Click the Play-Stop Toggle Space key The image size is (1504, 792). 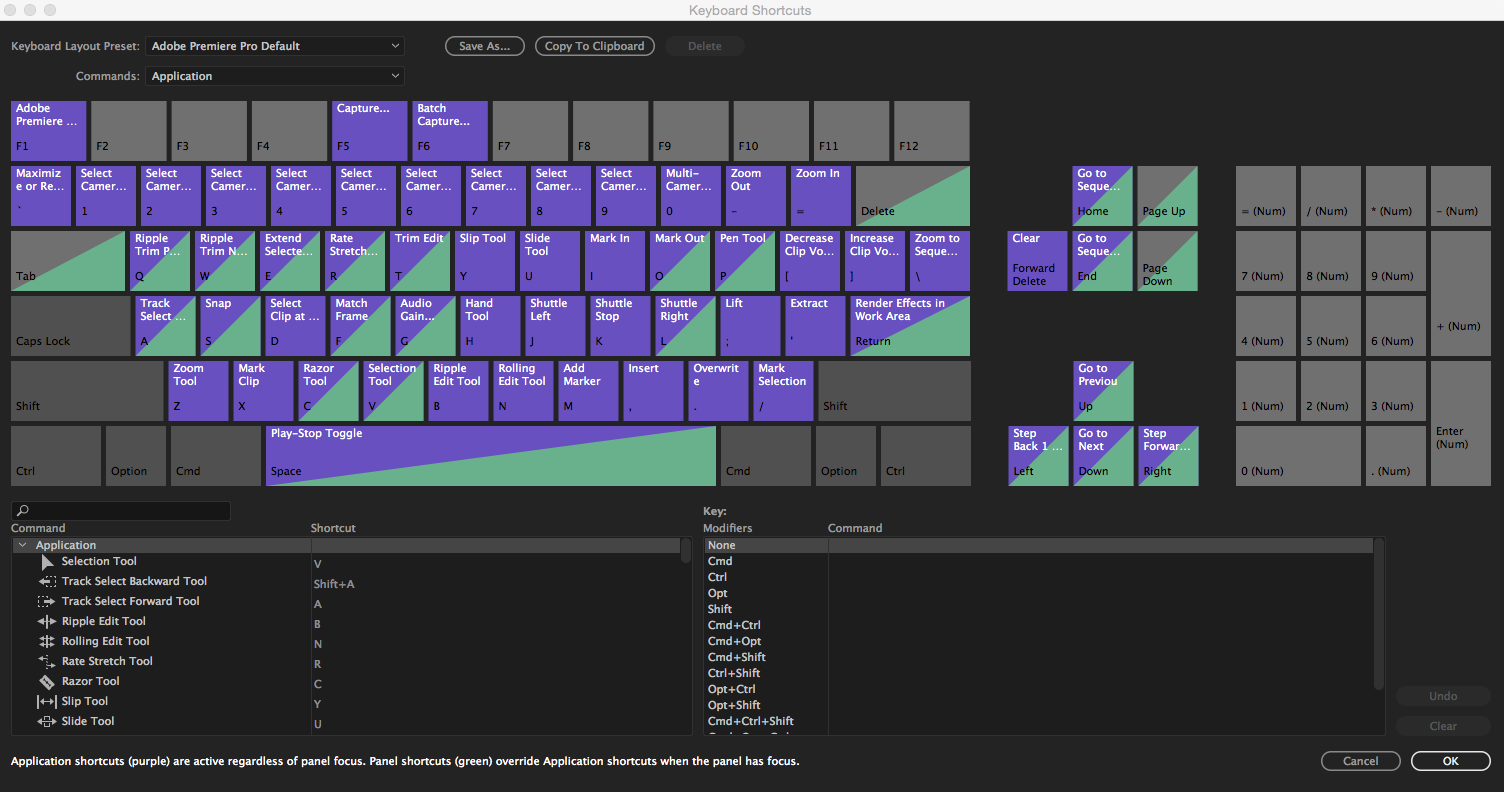coord(491,456)
